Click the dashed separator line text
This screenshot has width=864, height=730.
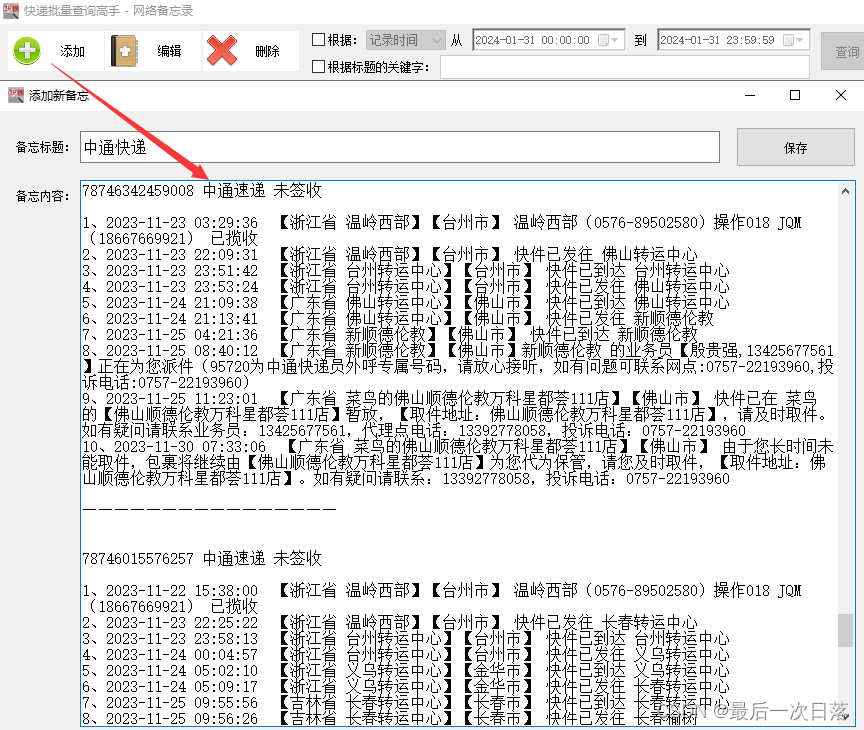click(x=209, y=509)
